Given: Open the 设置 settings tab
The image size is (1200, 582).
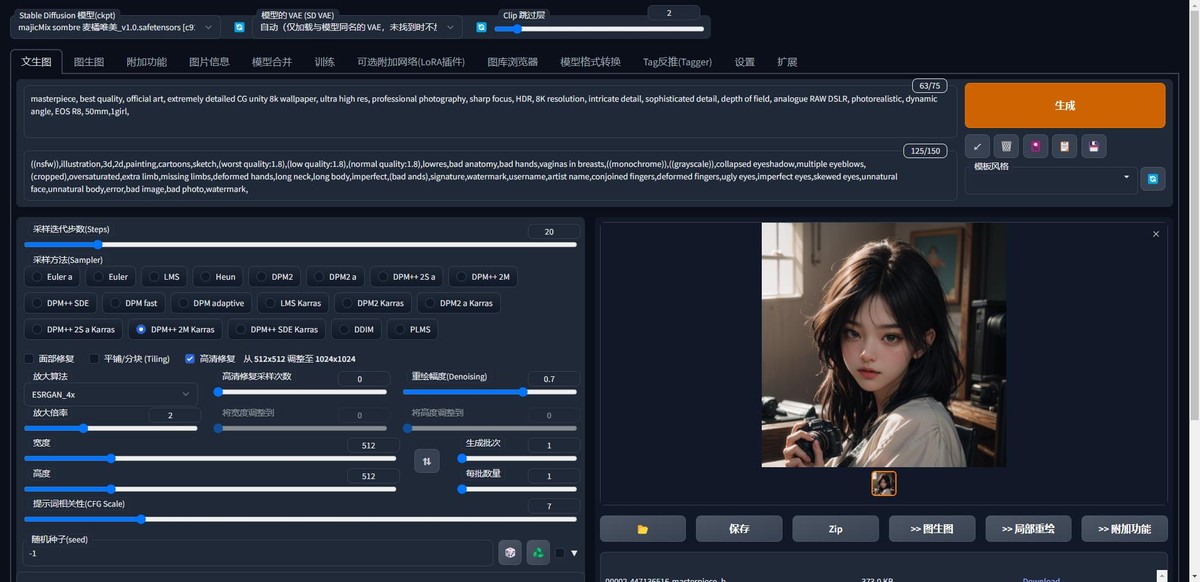Looking at the screenshot, I should (x=744, y=61).
